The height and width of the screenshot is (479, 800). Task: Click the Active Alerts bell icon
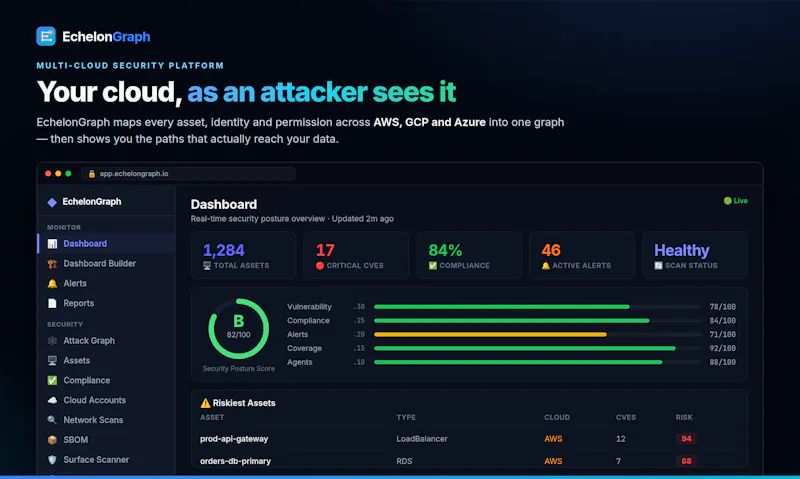(x=545, y=266)
